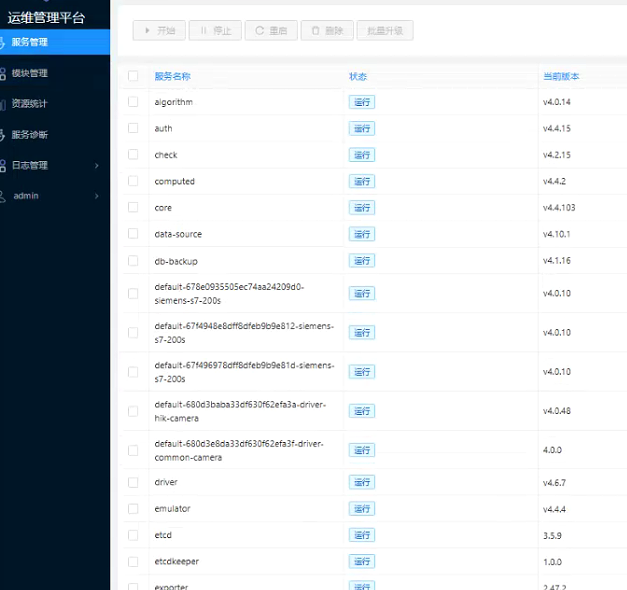Click the 运行 status tag for etcd
The image size is (627, 590).
pyautogui.click(x=362, y=535)
